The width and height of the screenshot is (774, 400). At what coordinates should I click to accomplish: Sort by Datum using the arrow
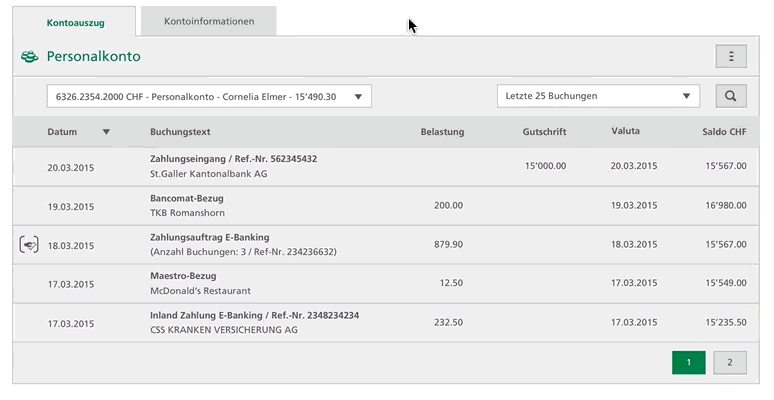tap(106, 132)
